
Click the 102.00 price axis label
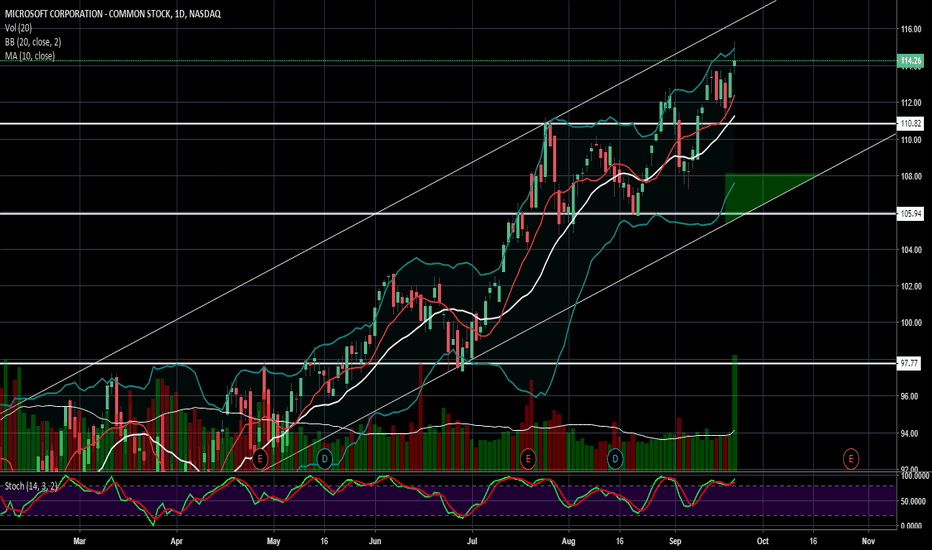(x=911, y=287)
